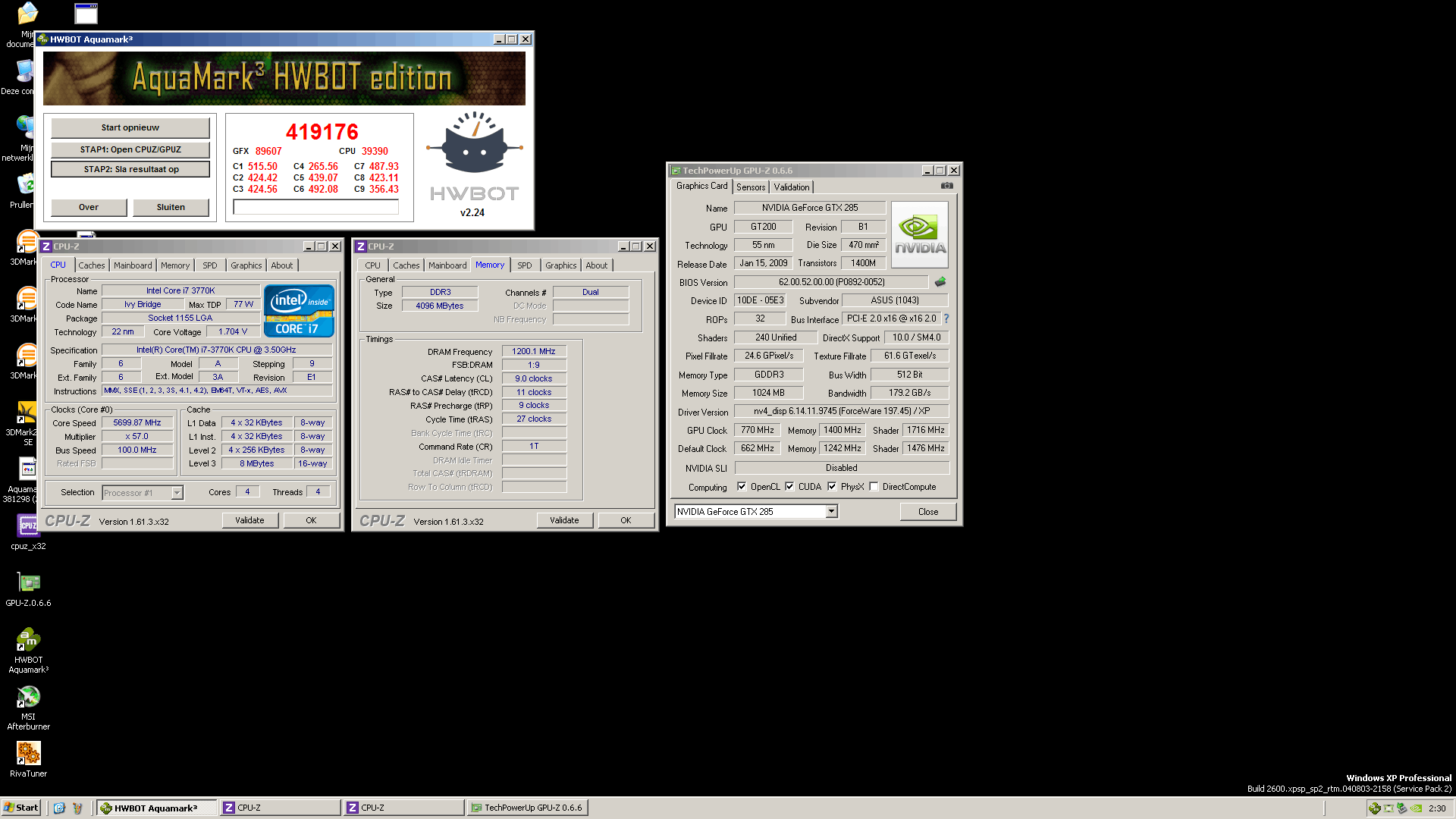Open the HWBOT Aquamark3 desktop shortcut
The width and height of the screenshot is (1456, 819).
[x=28, y=641]
